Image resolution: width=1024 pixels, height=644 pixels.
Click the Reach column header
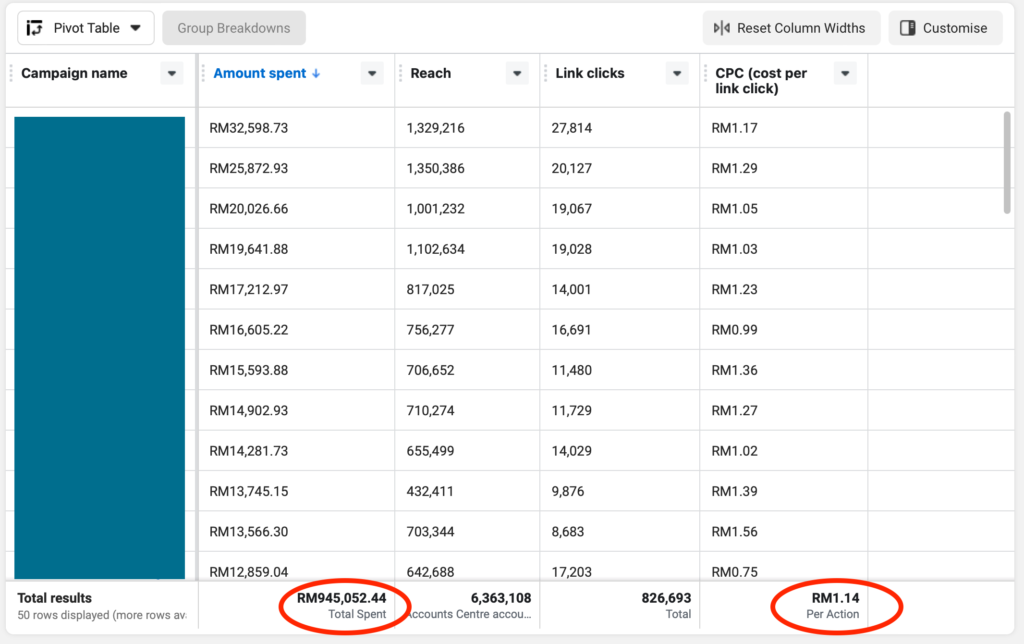pos(430,73)
